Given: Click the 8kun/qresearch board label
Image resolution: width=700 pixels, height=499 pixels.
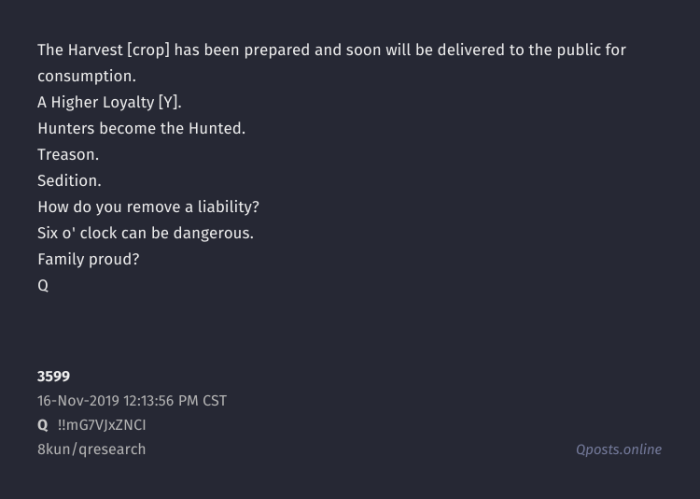Looking at the screenshot, I should (x=91, y=449).
